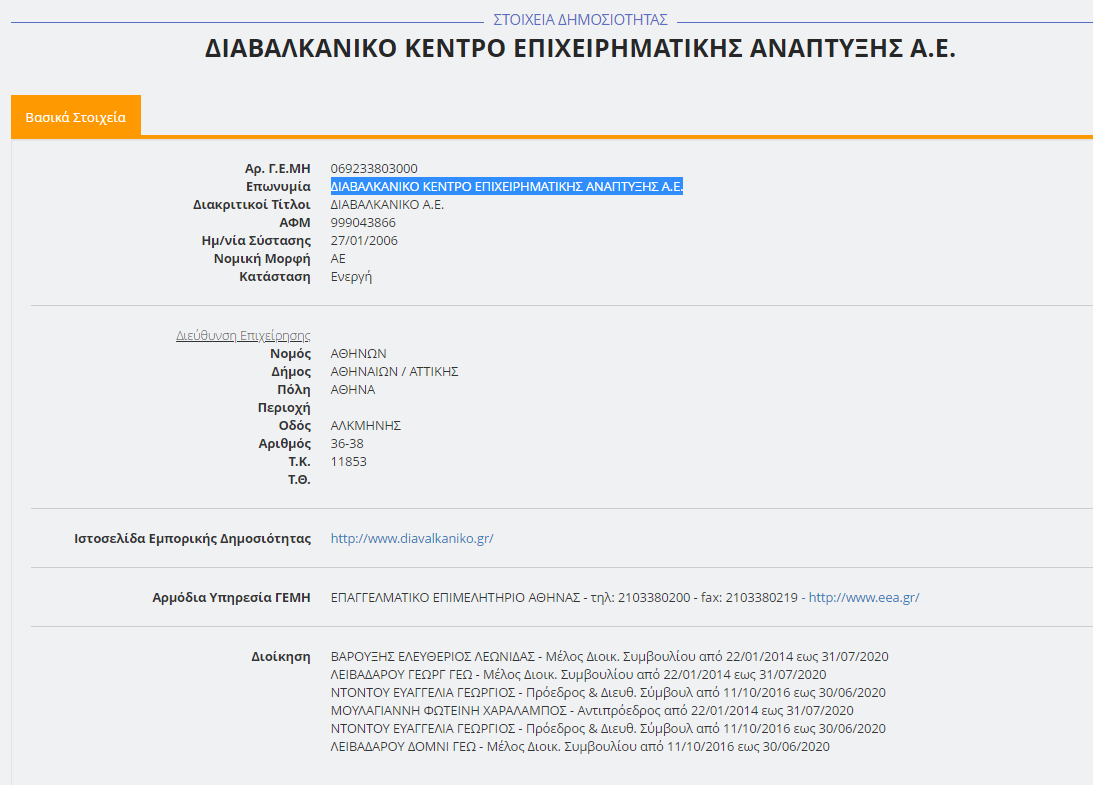Open the diavalkaniko.gr website link
Screen dimensions: 1093x785
coord(412,538)
